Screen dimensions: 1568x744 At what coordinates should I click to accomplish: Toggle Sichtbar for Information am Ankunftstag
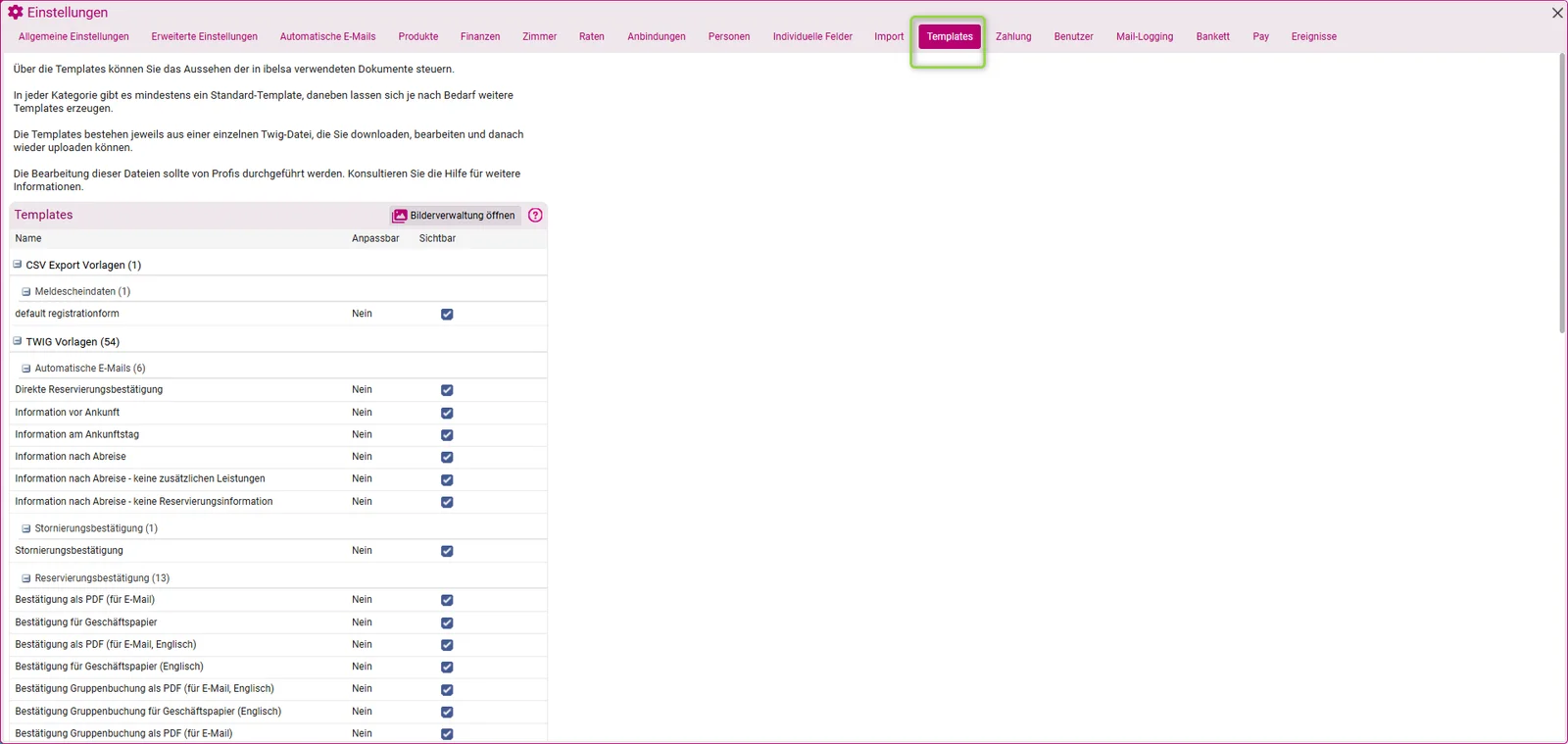(x=447, y=435)
